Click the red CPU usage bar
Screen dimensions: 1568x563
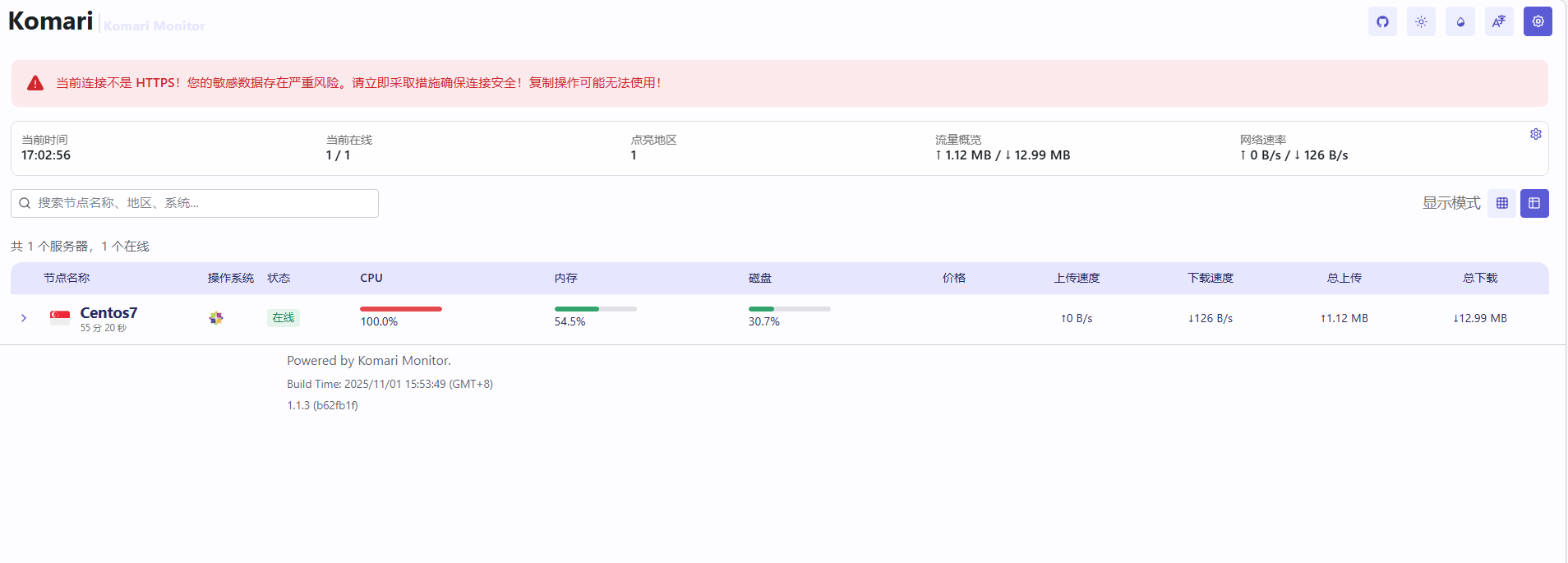pos(401,309)
